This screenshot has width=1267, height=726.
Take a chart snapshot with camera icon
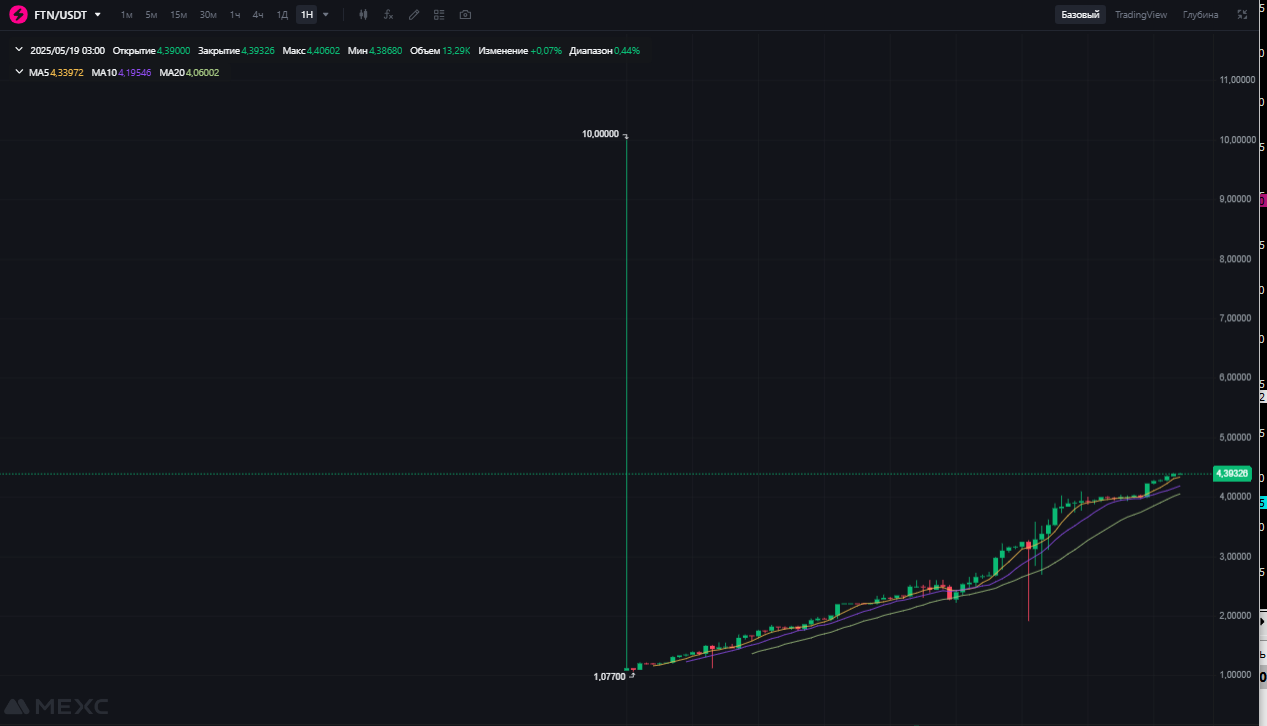click(465, 15)
